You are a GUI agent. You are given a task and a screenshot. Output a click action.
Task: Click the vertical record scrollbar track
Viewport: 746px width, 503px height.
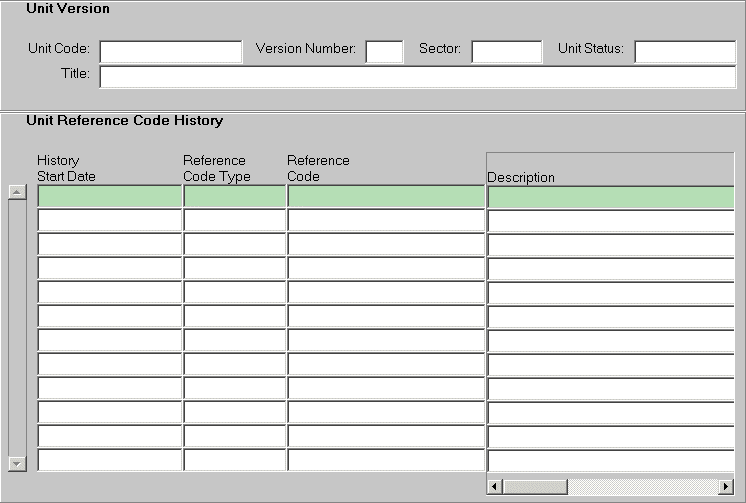pyautogui.click(x=17, y=330)
